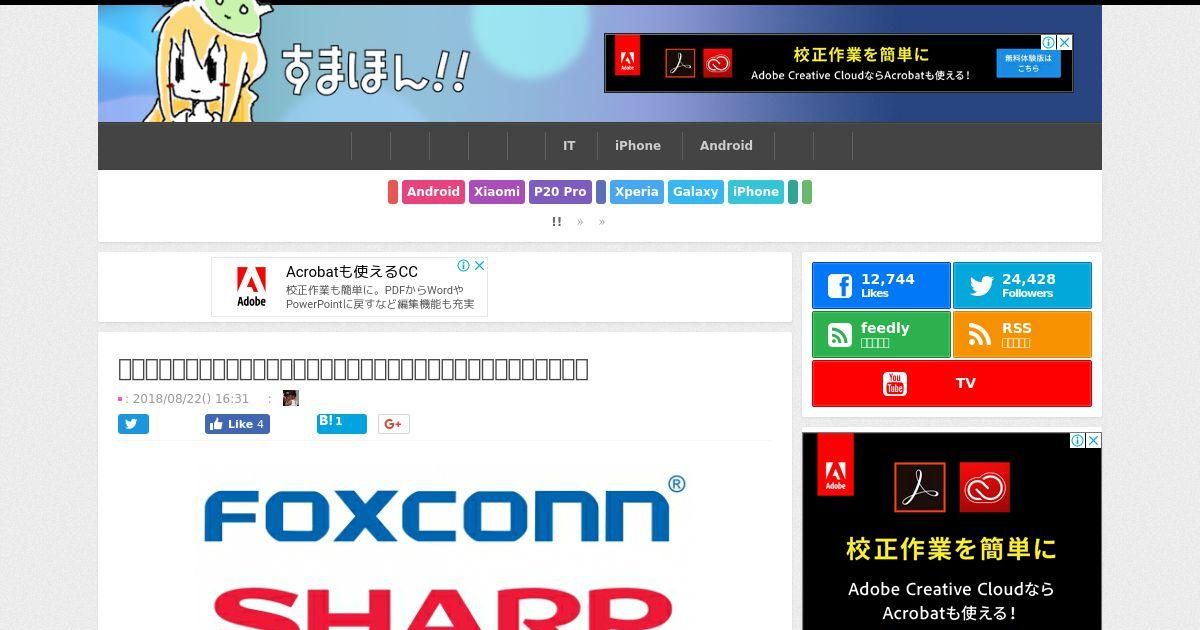Click the Adobe logo in Acrobatも使えるCC ad

coord(252,287)
